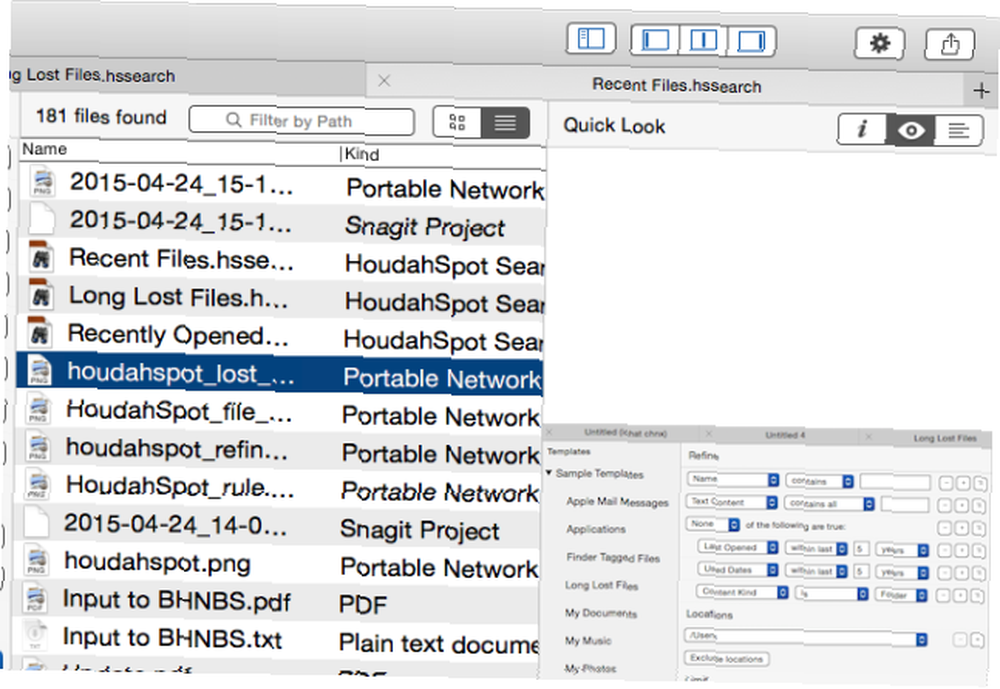Click the icon beside Recent Files.hsse… file

(x=41, y=256)
